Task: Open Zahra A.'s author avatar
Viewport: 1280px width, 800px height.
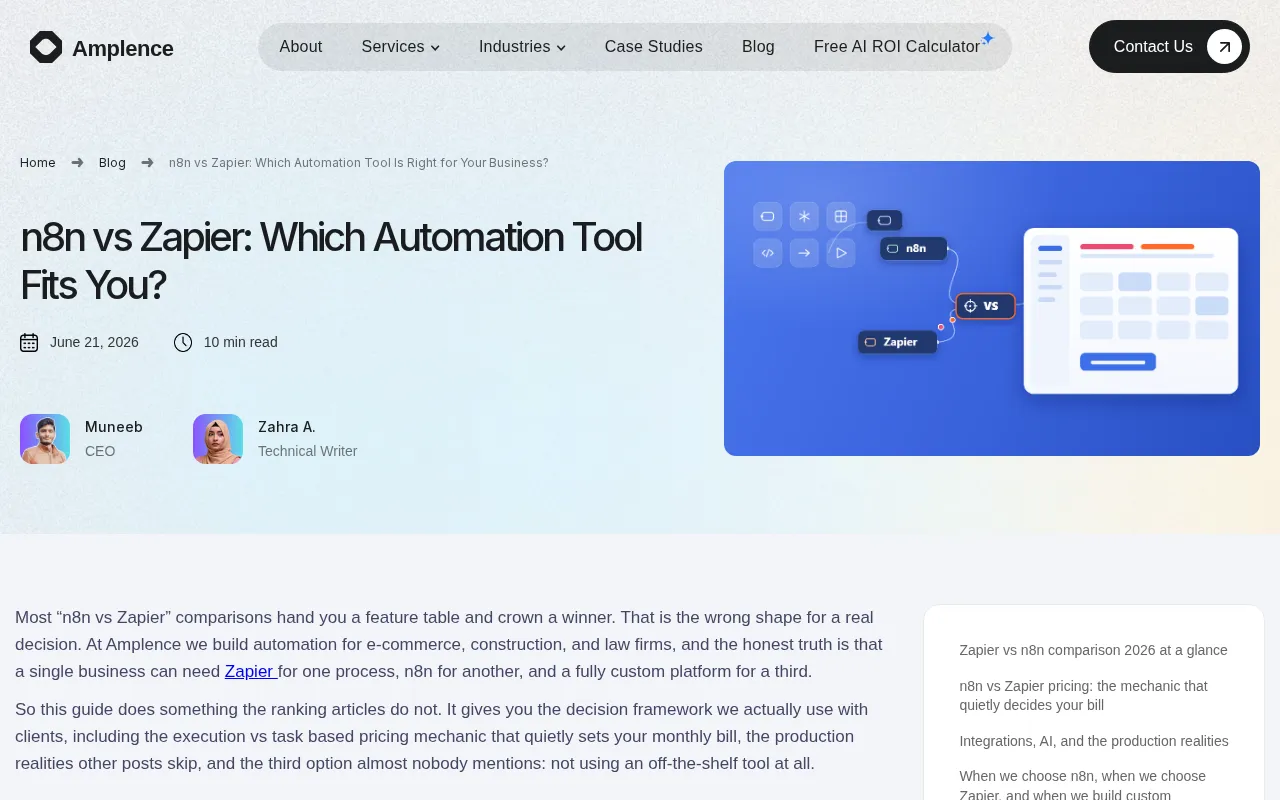Action: pyautogui.click(x=218, y=439)
